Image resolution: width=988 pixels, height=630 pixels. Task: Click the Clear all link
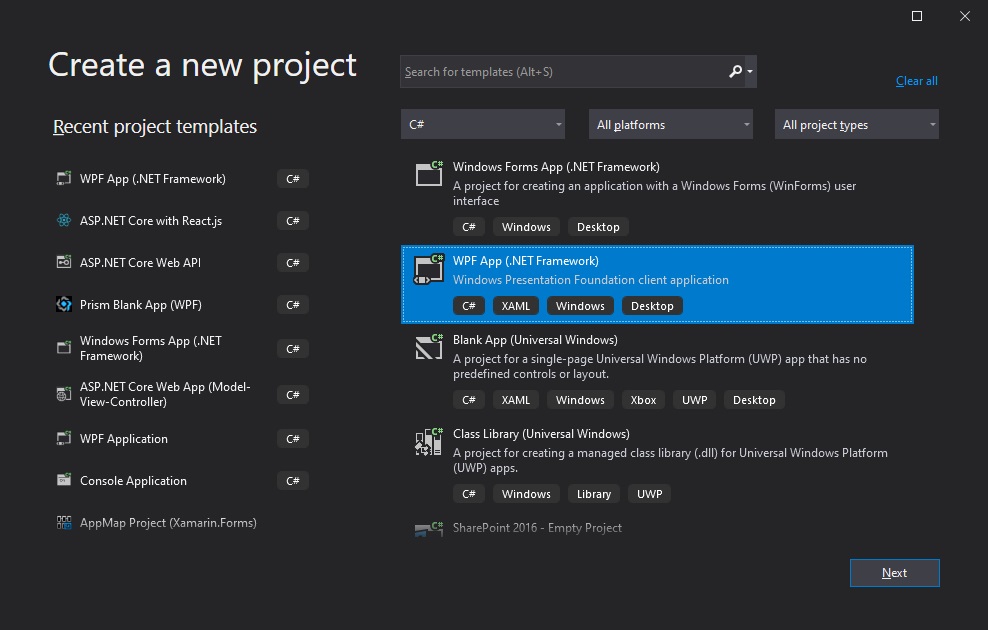917,81
